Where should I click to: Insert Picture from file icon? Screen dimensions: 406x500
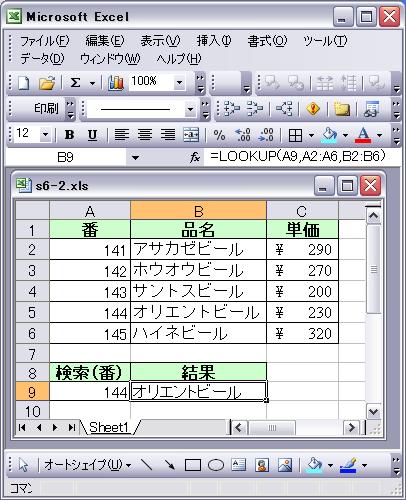[285, 465]
